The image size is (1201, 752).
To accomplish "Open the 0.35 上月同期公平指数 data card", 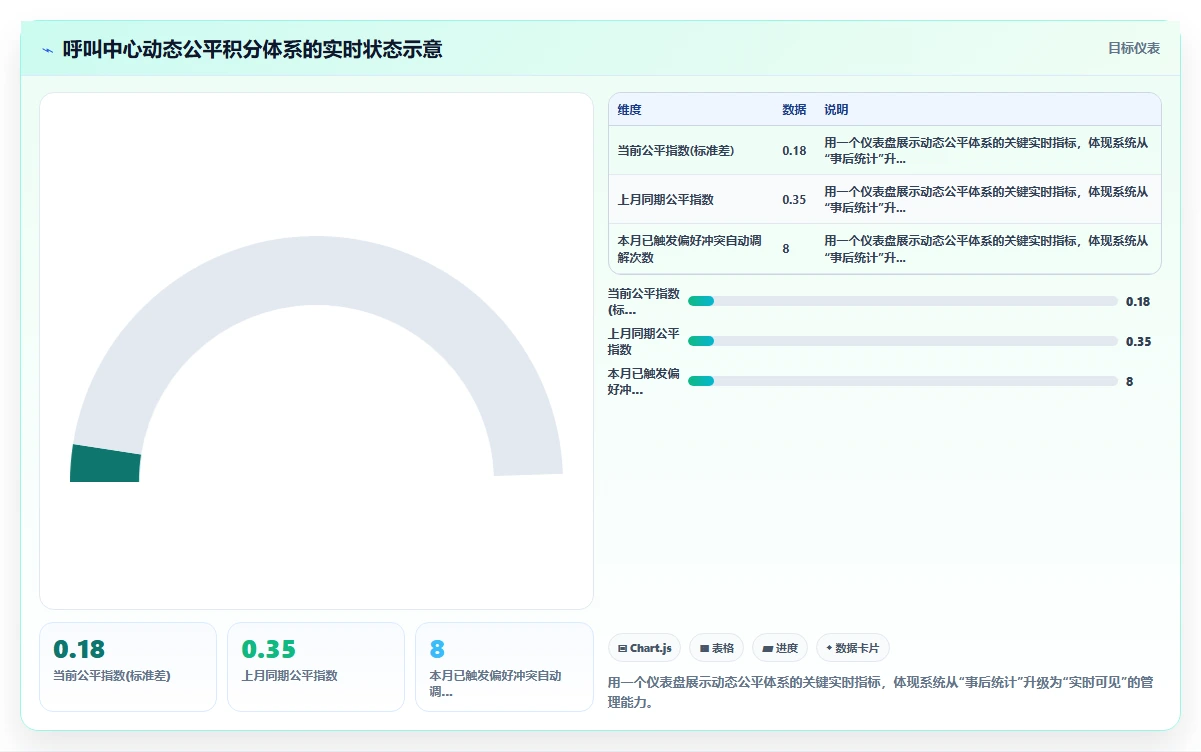I will (x=316, y=666).
